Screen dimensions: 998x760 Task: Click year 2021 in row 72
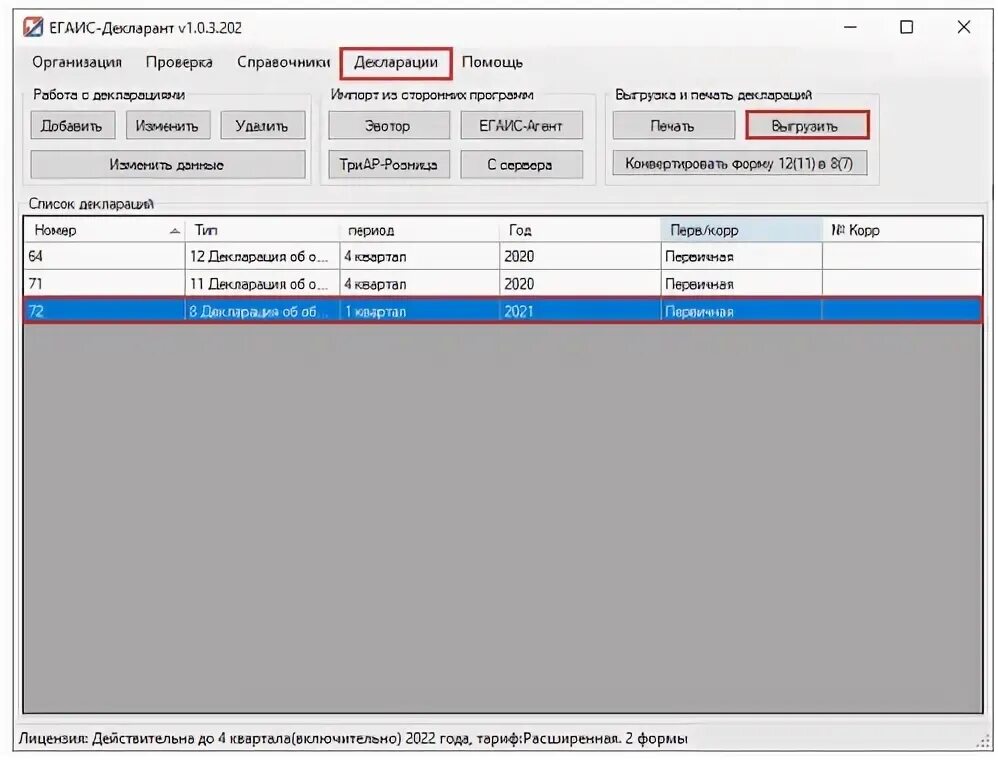[580, 311]
